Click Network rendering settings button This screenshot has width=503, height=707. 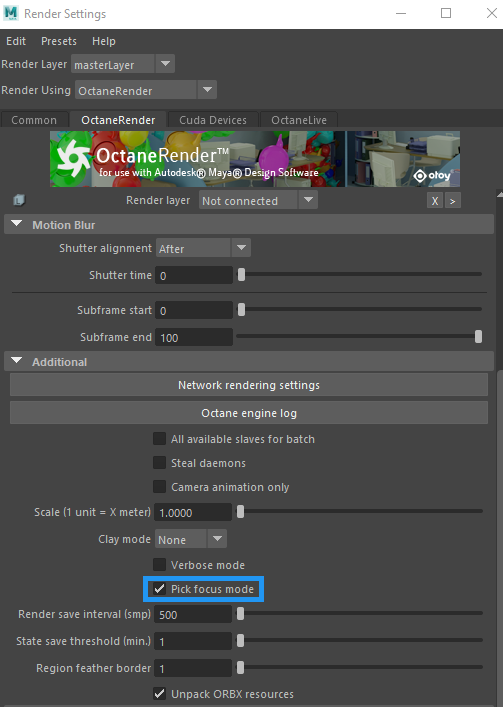click(249, 385)
